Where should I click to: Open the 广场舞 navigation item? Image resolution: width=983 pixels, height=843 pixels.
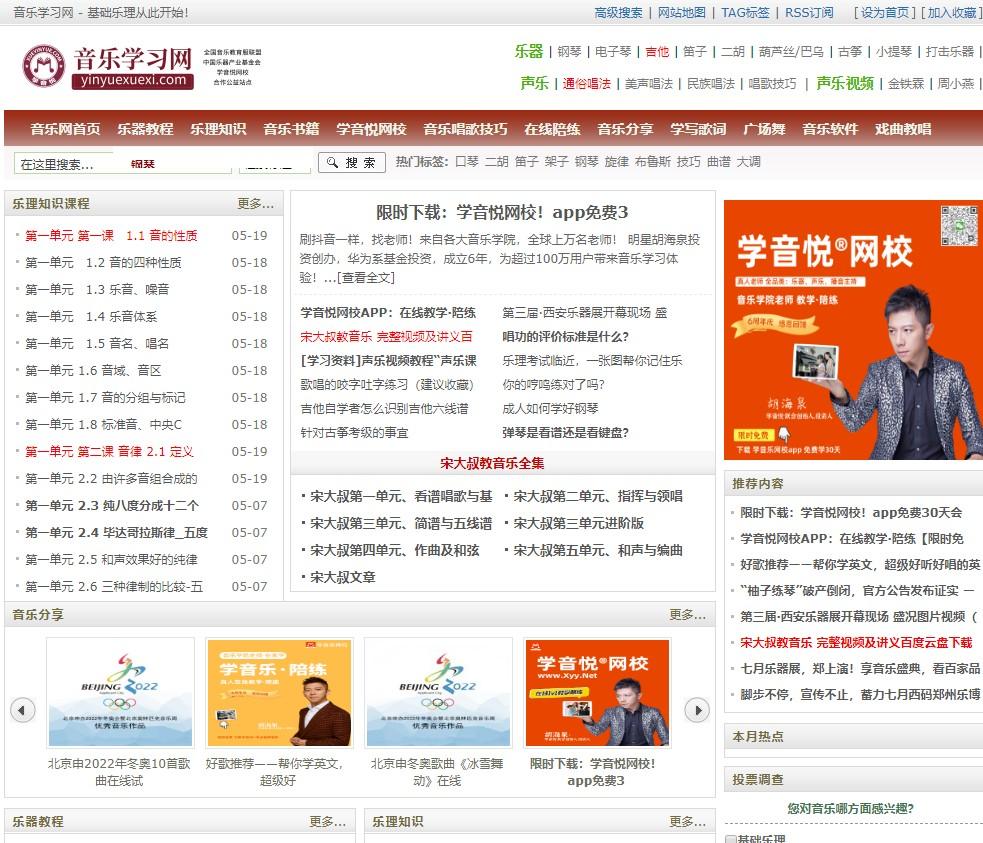click(x=764, y=129)
